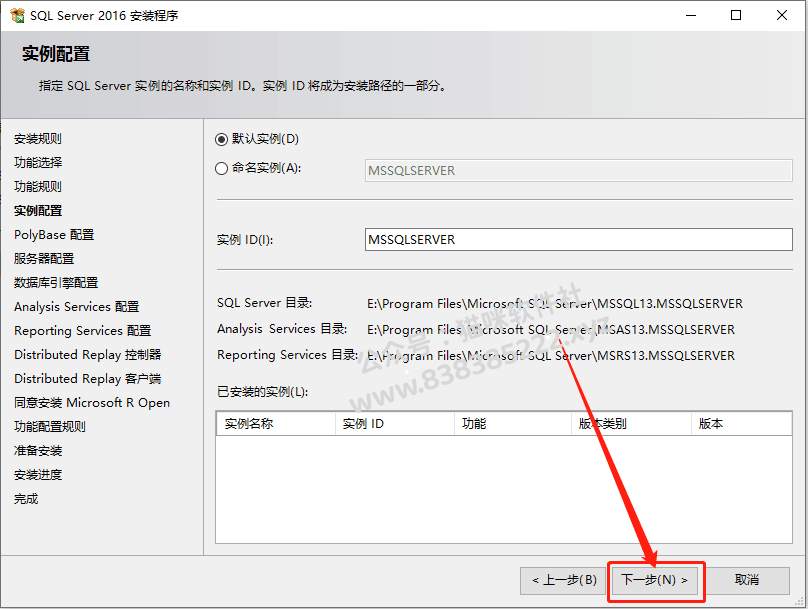
Task: Open the PolyBase 配置 sidebar step
Action: (54, 235)
